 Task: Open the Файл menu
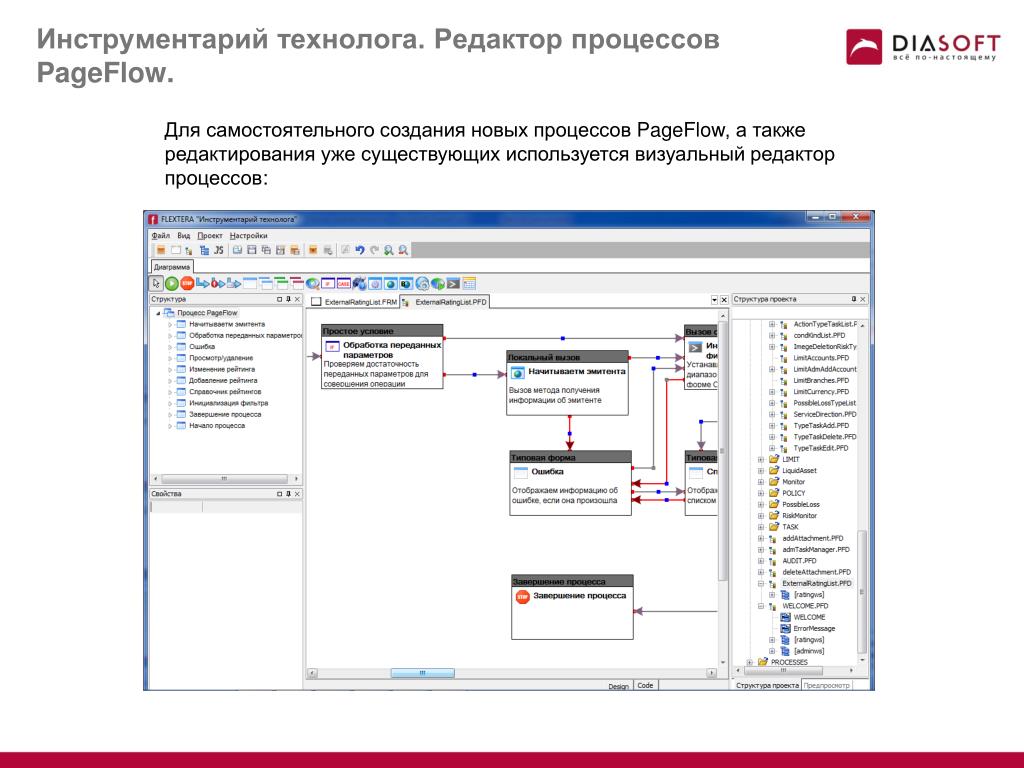coord(161,235)
